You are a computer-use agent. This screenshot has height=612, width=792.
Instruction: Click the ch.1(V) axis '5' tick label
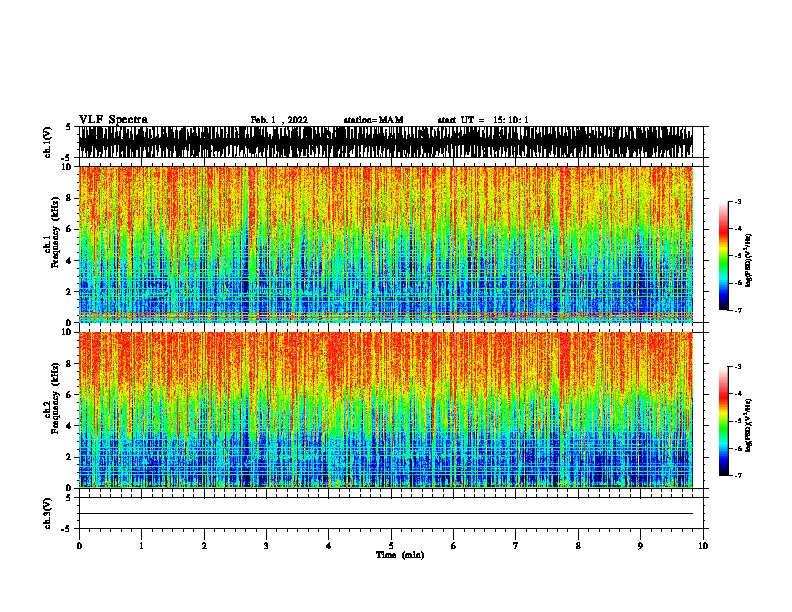[68, 127]
